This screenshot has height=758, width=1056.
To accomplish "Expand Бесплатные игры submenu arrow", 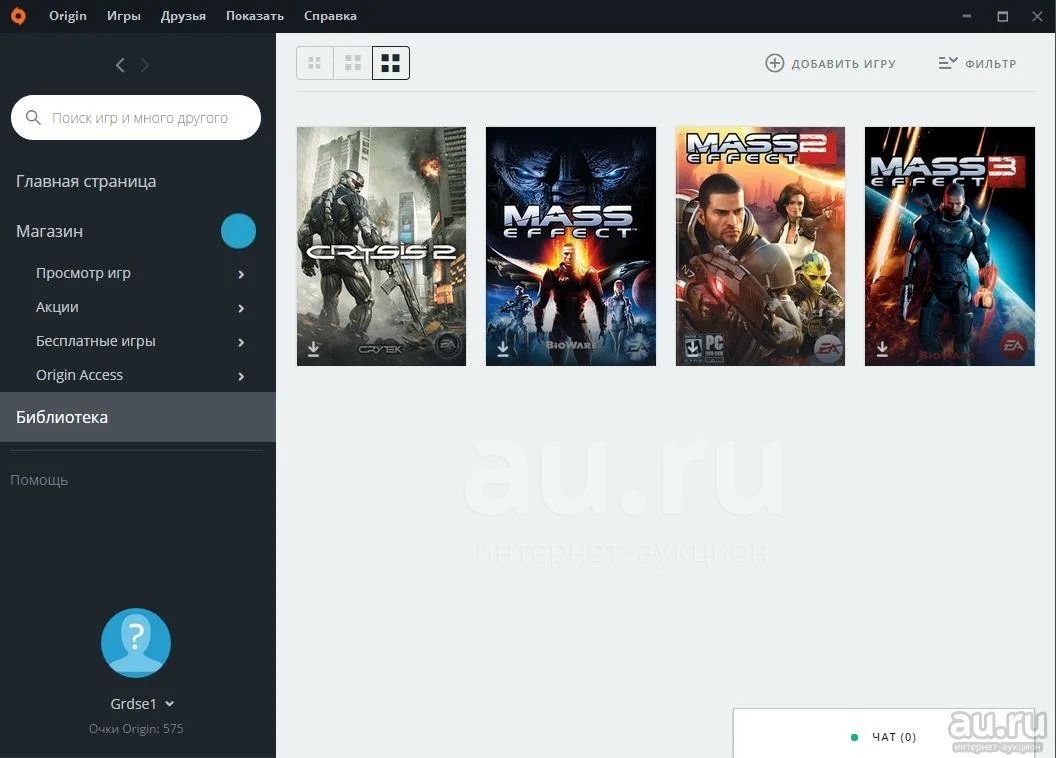I will 241,342.
